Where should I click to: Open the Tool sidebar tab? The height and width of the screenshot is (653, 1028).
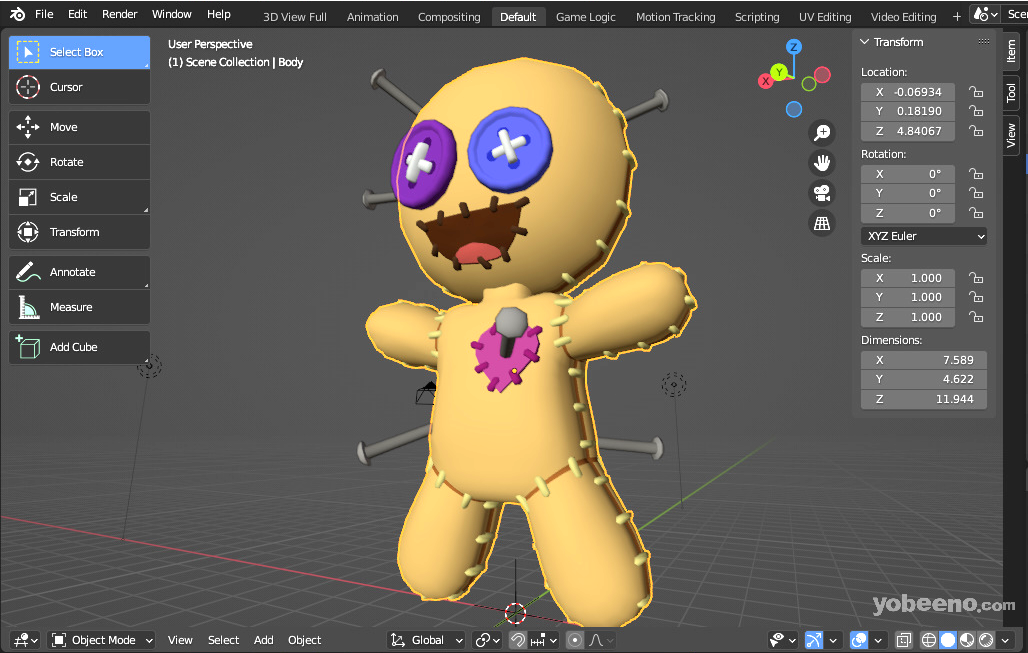coord(1011,93)
